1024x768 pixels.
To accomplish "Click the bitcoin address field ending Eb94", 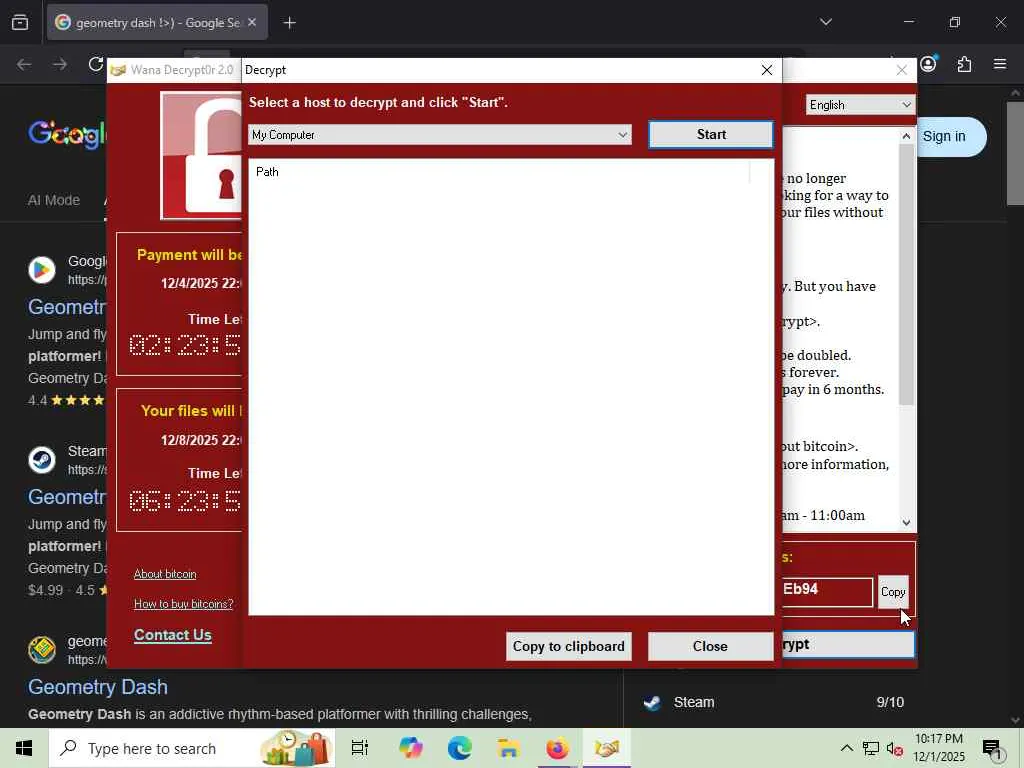I will tap(826, 591).
